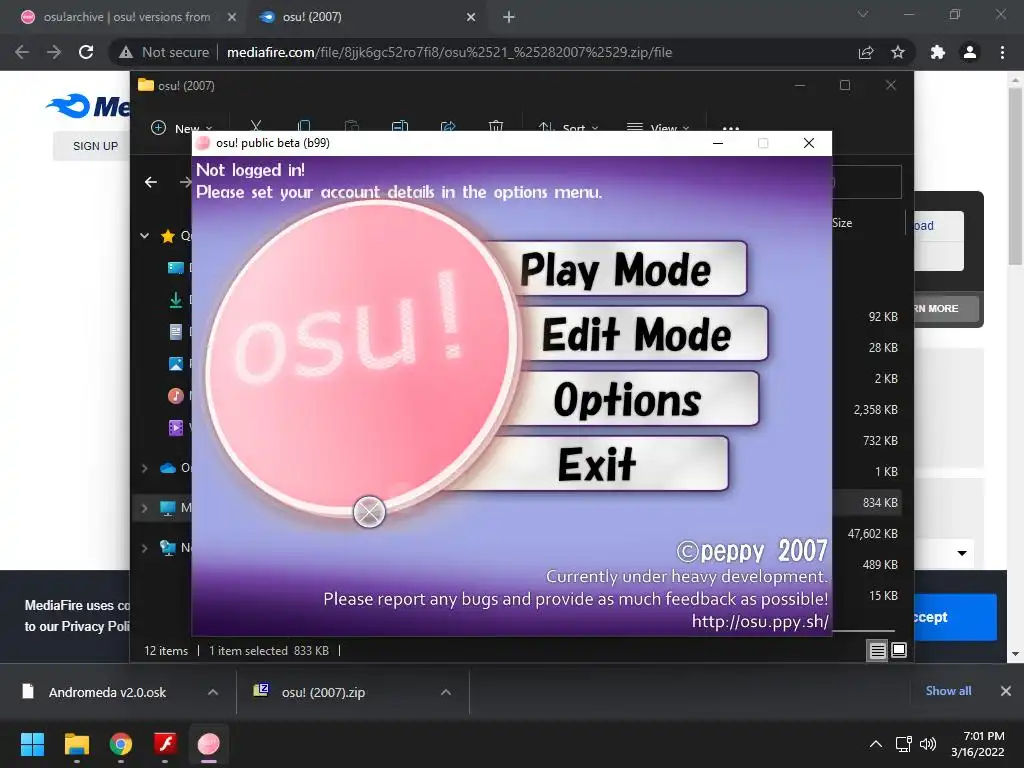Expand This PC node in File Explorer
The height and width of the screenshot is (768, 1024).
pyautogui.click(x=144, y=507)
